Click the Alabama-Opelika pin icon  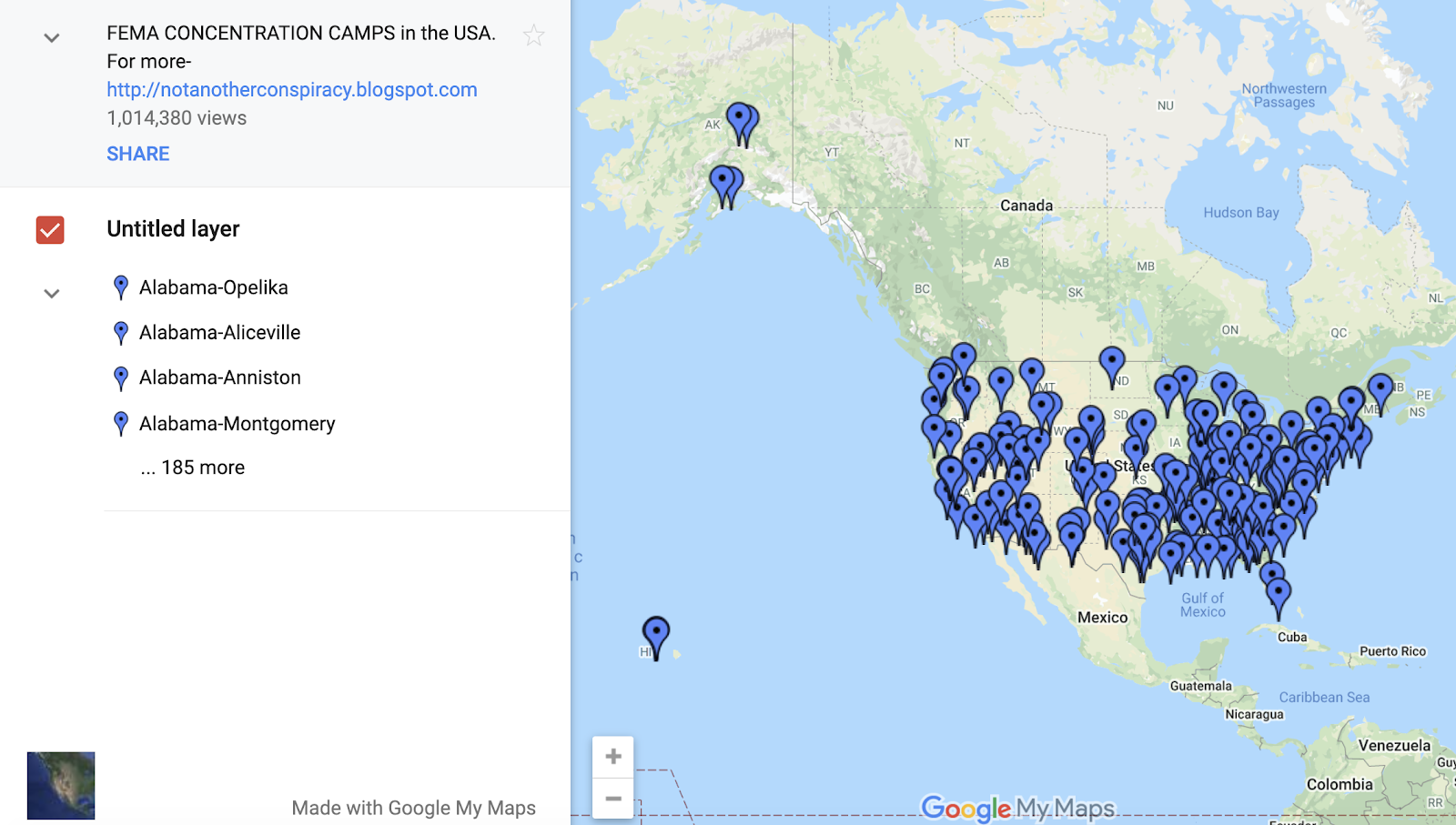121,287
